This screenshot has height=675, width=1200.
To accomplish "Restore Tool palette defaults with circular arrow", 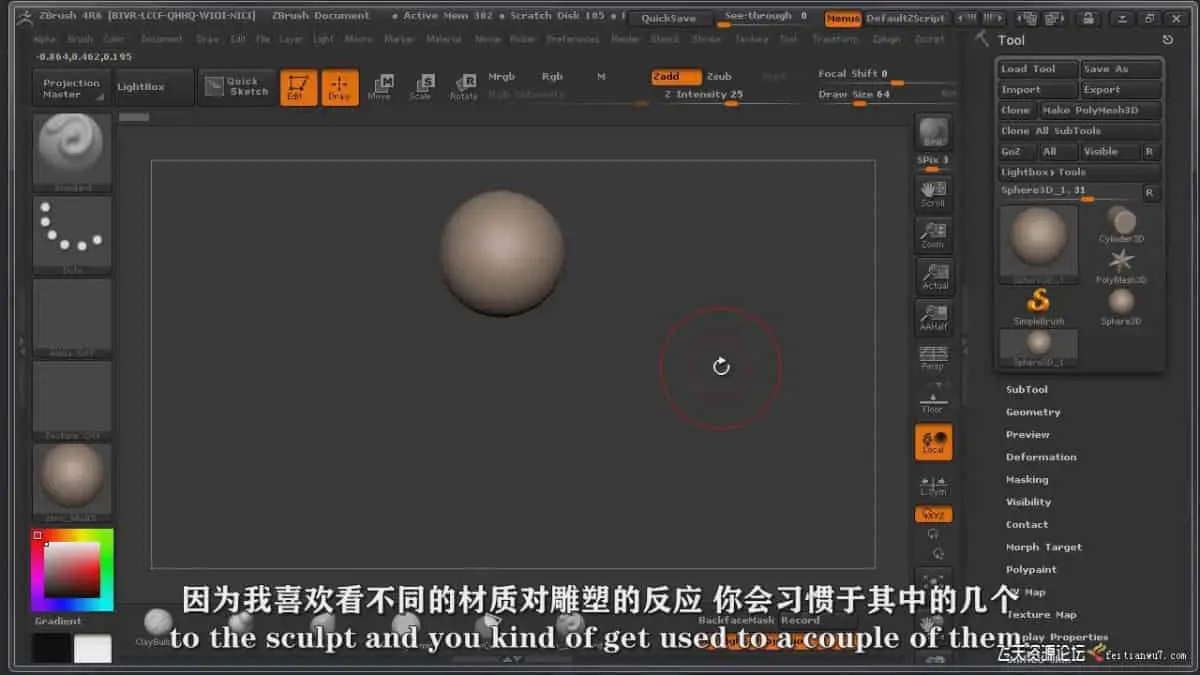I will coord(1167,40).
